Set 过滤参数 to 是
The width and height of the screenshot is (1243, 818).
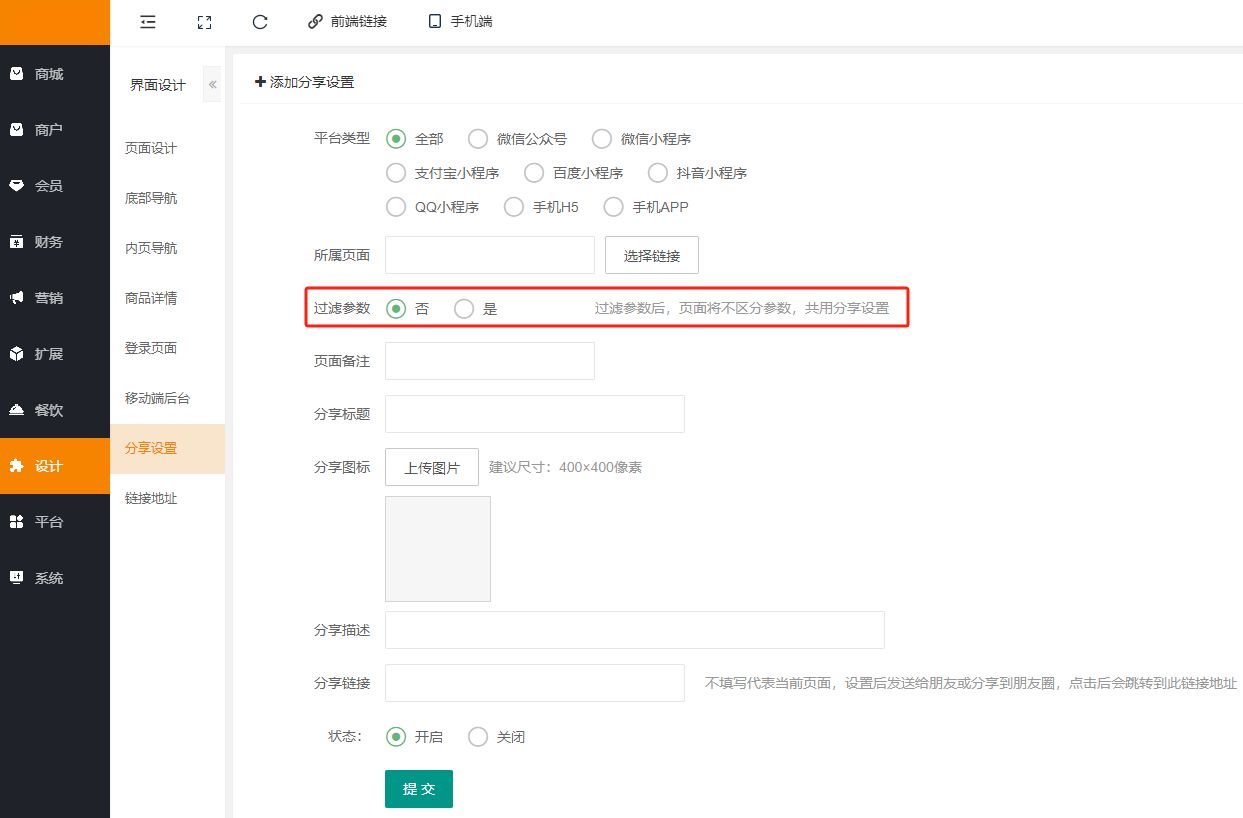(x=464, y=309)
